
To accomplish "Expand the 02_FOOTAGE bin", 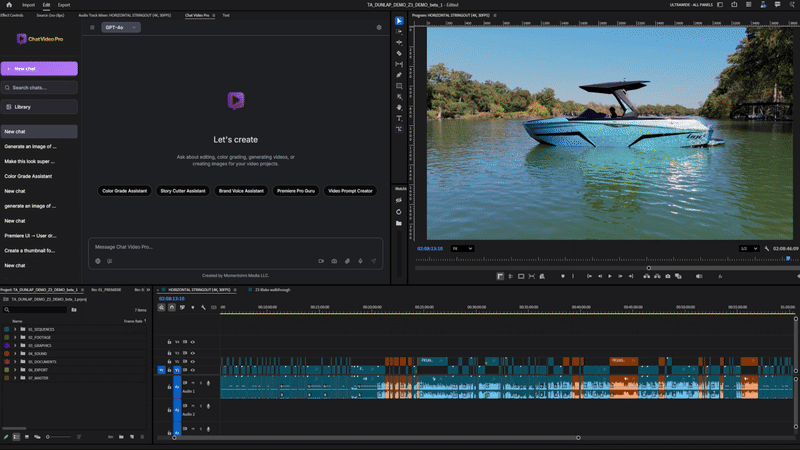I will [15, 338].
